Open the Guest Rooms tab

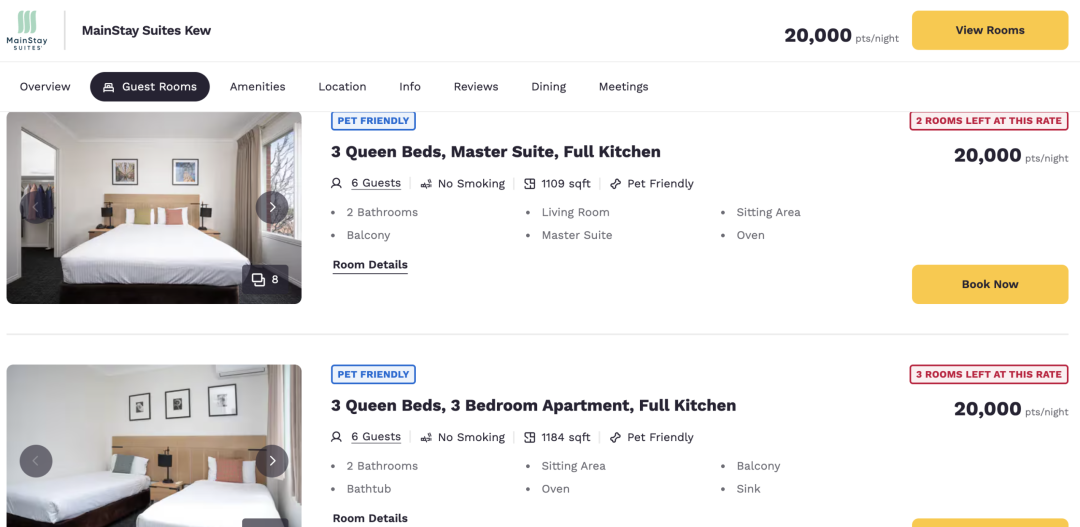[149, 87]
